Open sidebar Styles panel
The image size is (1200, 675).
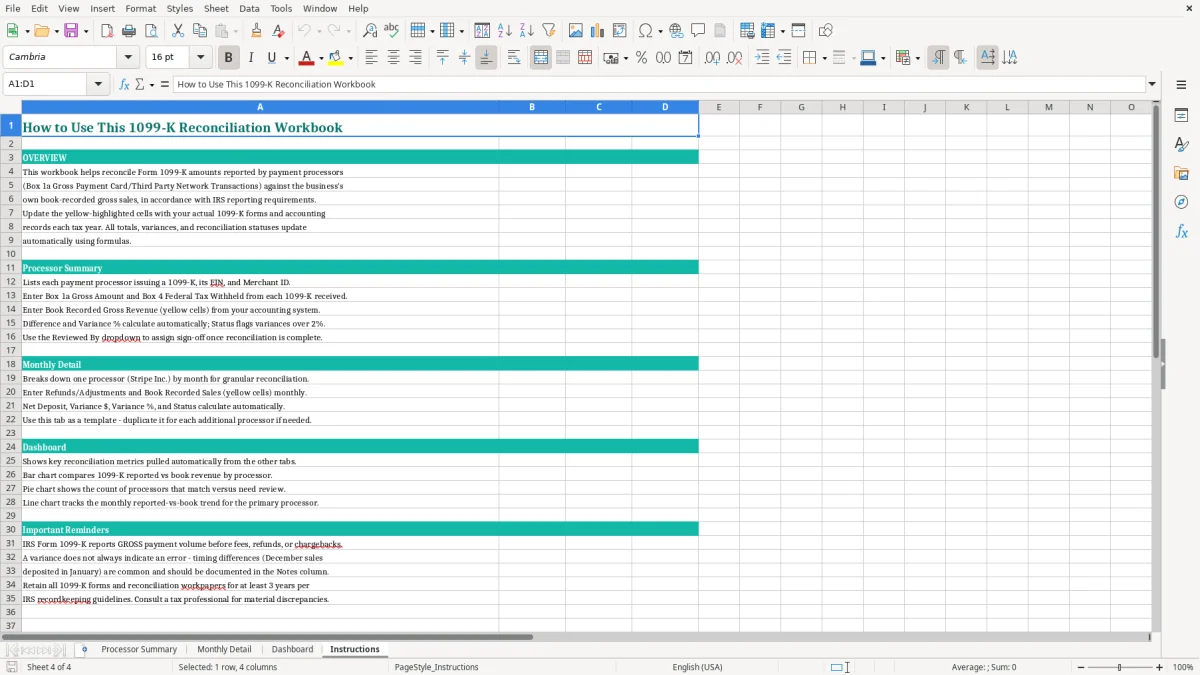[1181, 145]
